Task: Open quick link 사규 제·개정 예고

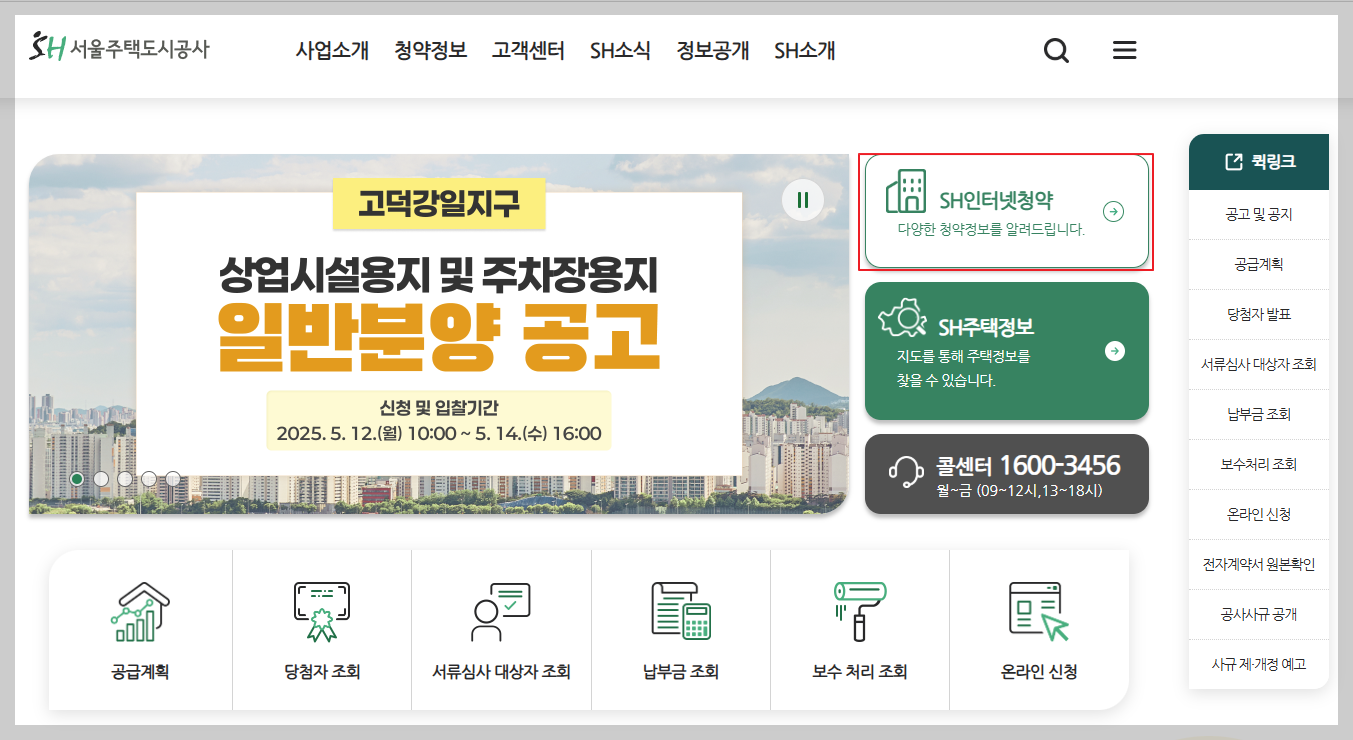Action: (1259, 664)
